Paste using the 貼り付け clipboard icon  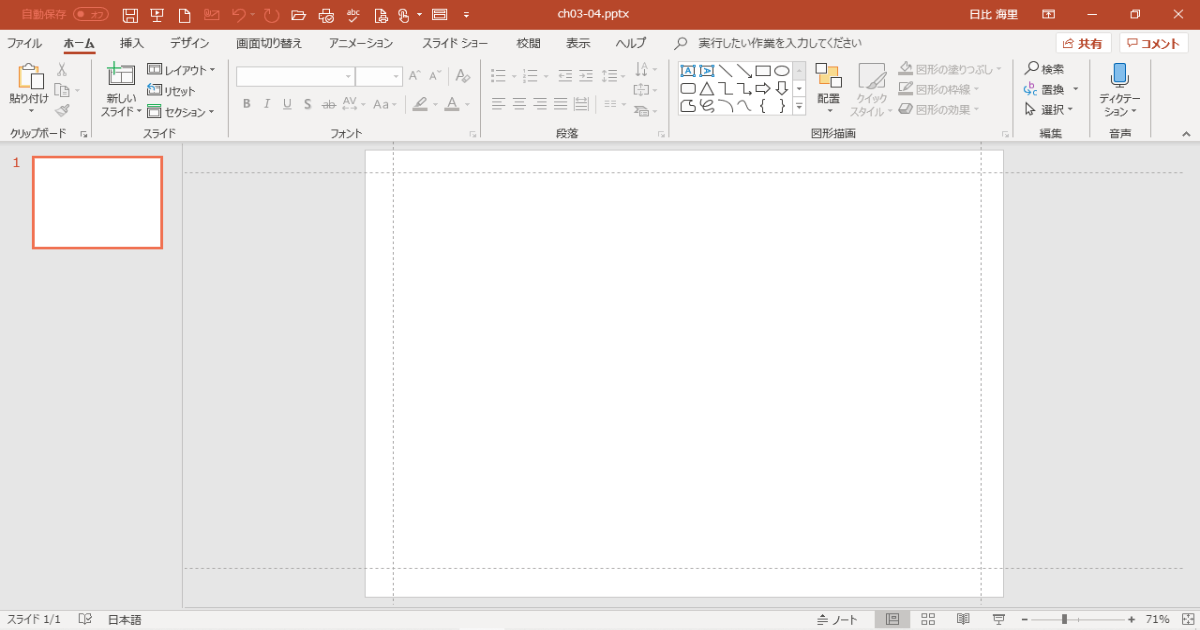pyautogui.click(x=30, y=78)
